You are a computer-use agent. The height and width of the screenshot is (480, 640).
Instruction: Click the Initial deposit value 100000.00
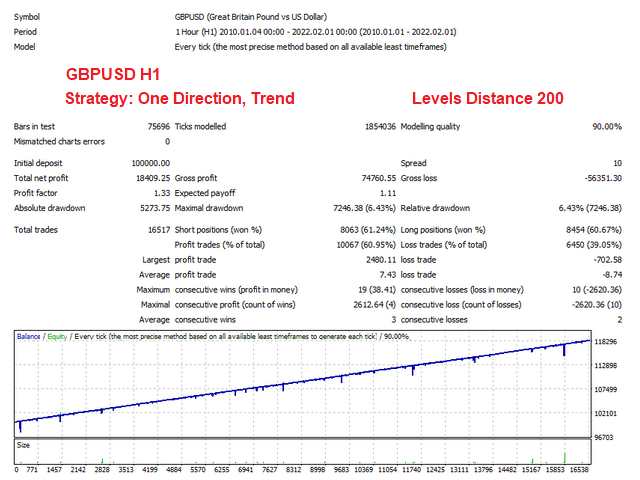pos(151,163)
